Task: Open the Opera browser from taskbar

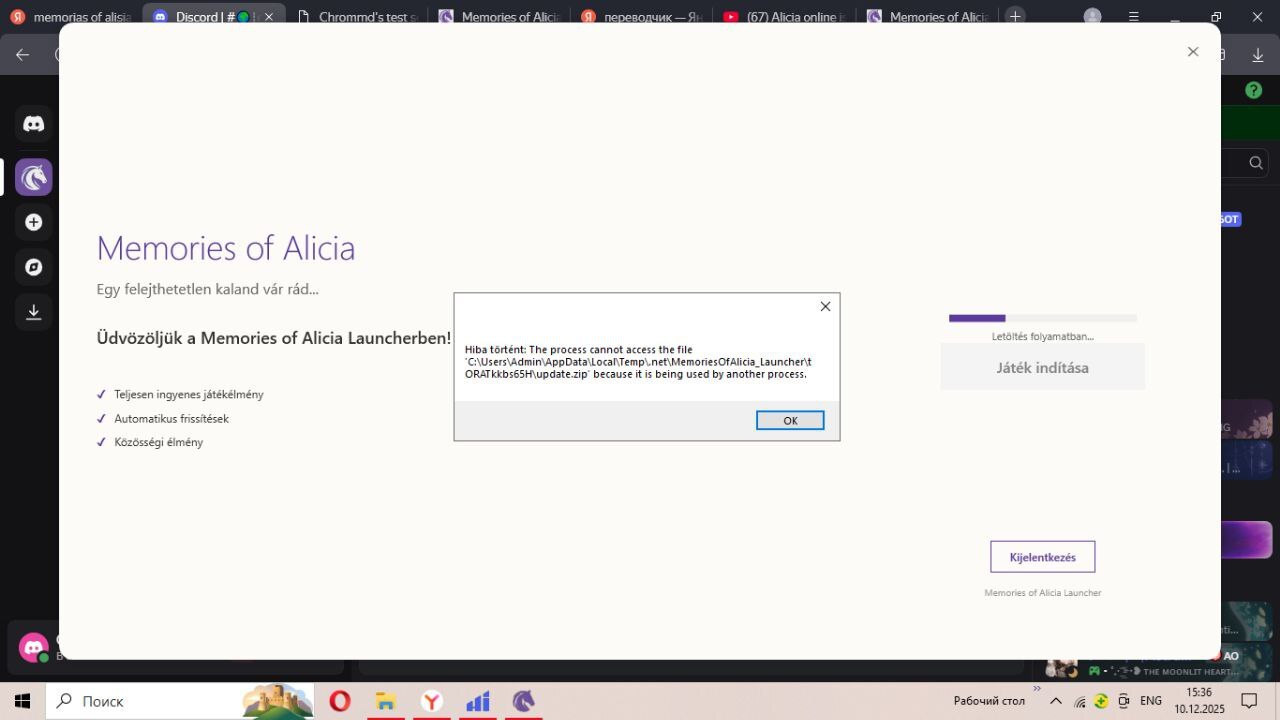Action: click(x=340, y=701)
